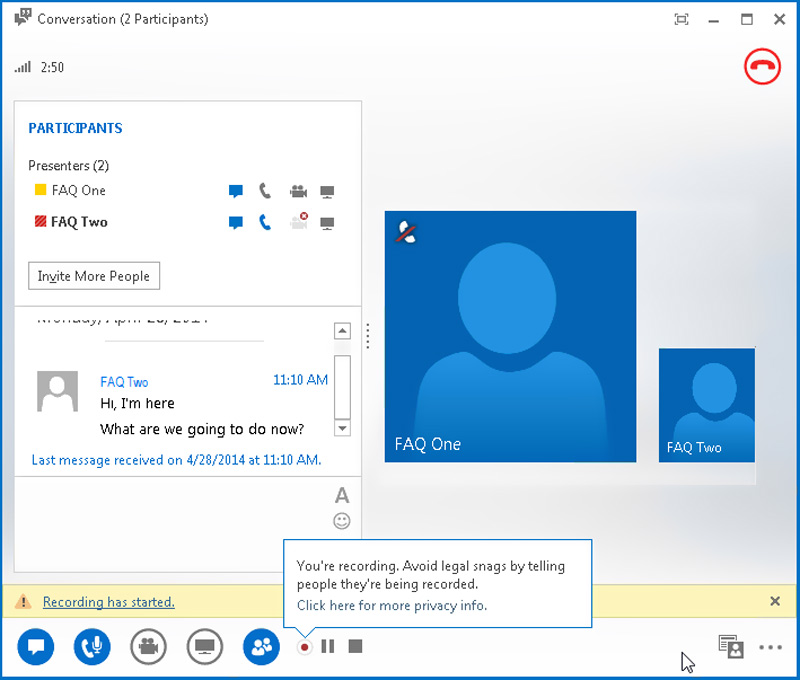
Task: Click FAQ Two's blue phone icon
Action: click(x=265, y=222)
